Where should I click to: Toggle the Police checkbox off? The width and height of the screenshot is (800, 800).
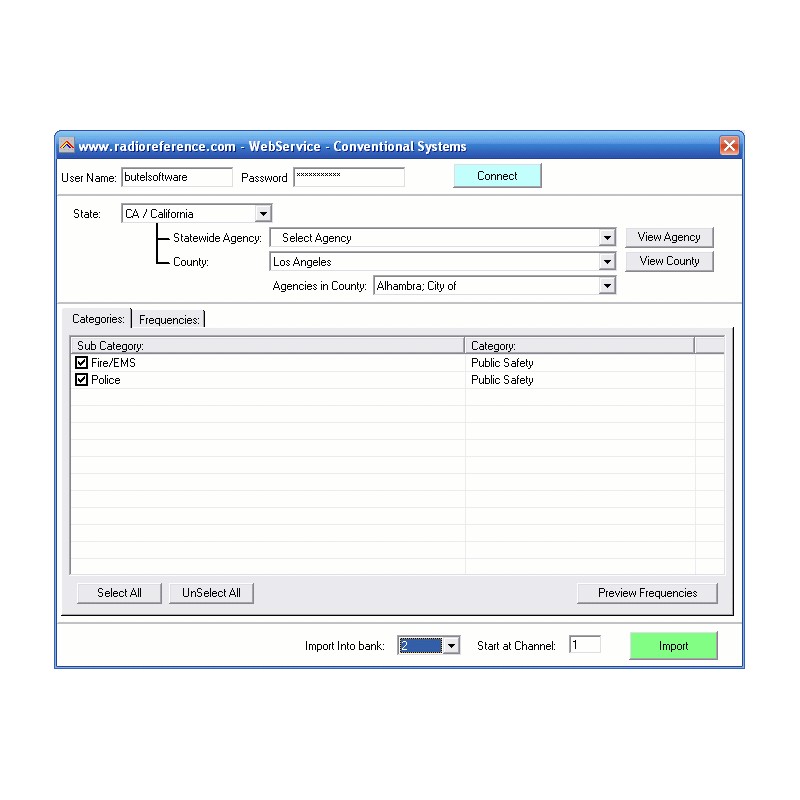coord(82,380)
